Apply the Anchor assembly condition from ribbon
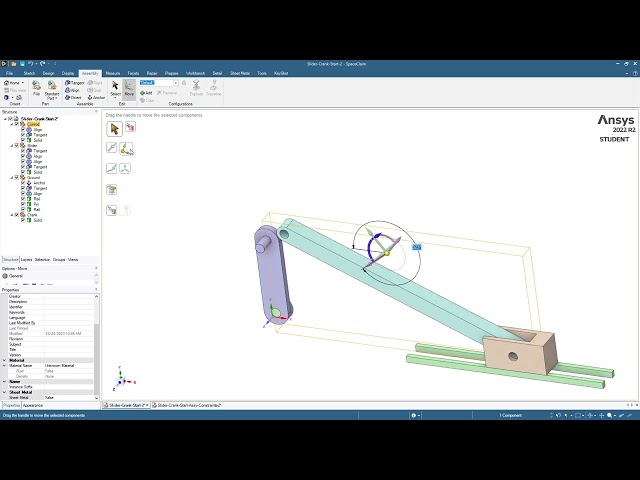The image size is (640, 480). click(96, 98)
